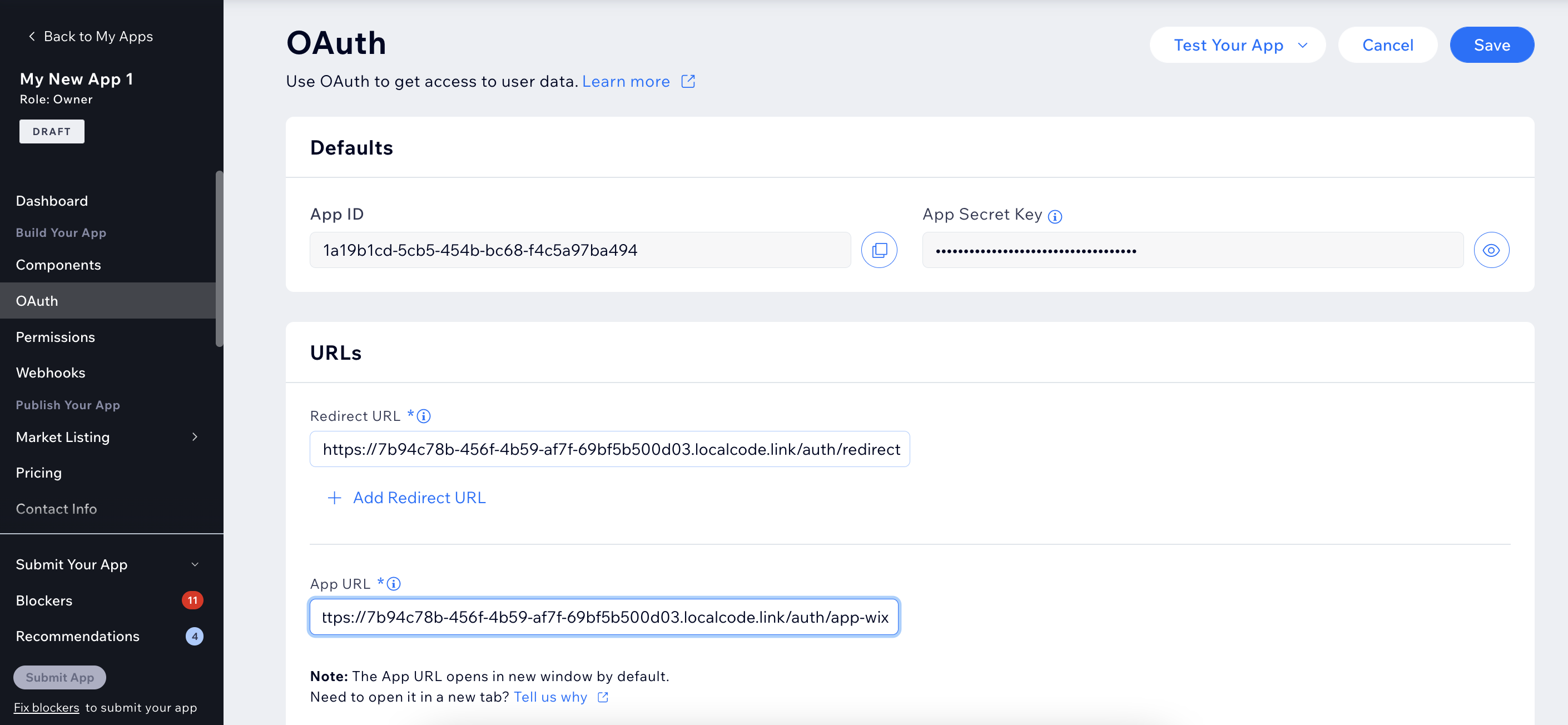
Task: Click the sidebar scrollbar thumb
Action: (219, 259)
